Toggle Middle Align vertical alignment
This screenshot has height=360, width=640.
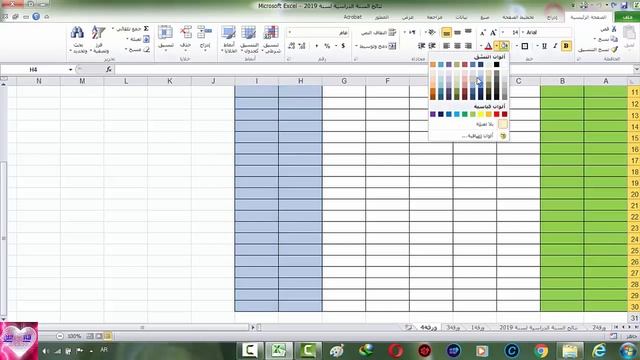[x=458, y=32]
